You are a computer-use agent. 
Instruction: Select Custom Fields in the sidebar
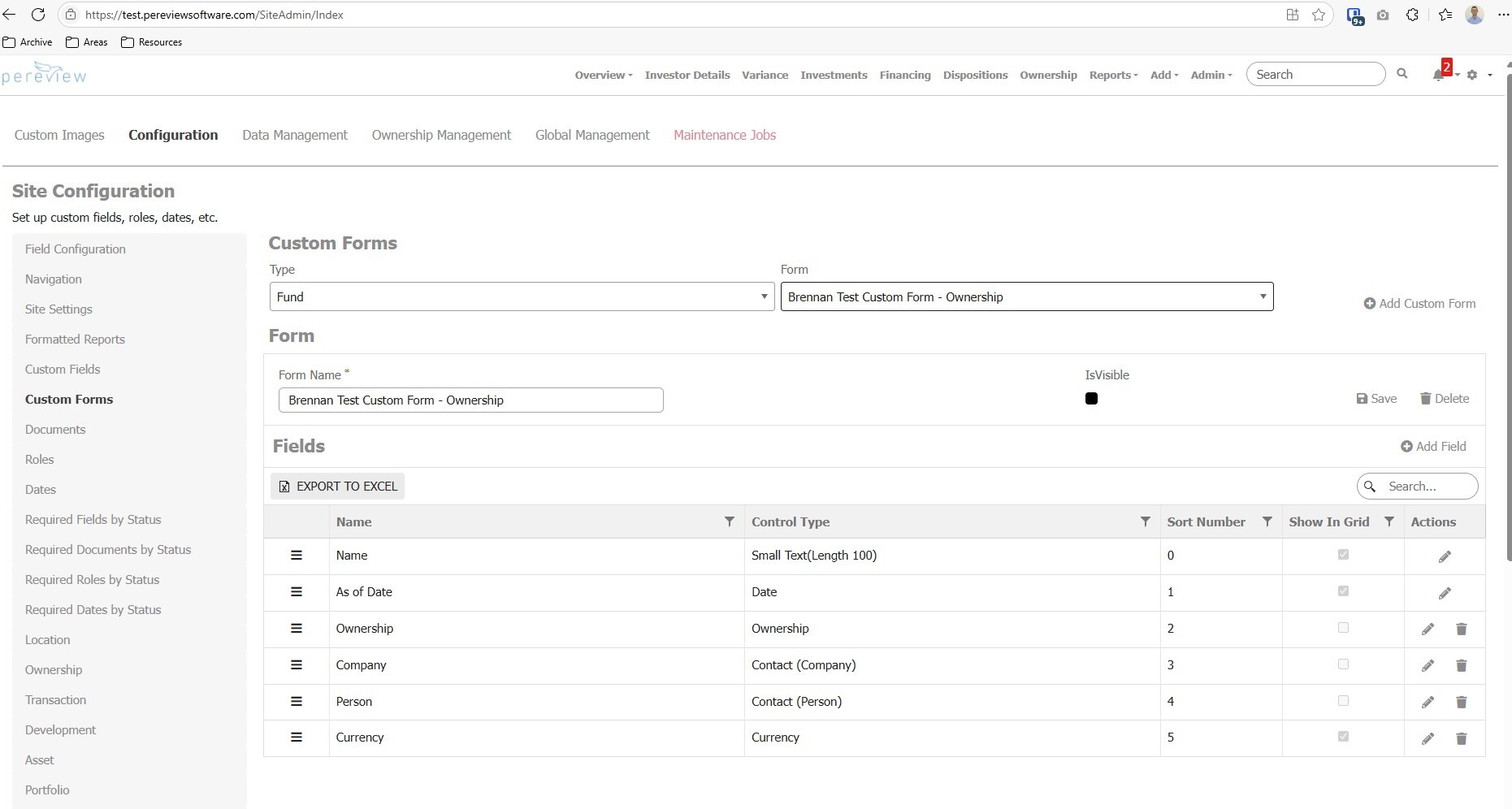click(63, 370)
